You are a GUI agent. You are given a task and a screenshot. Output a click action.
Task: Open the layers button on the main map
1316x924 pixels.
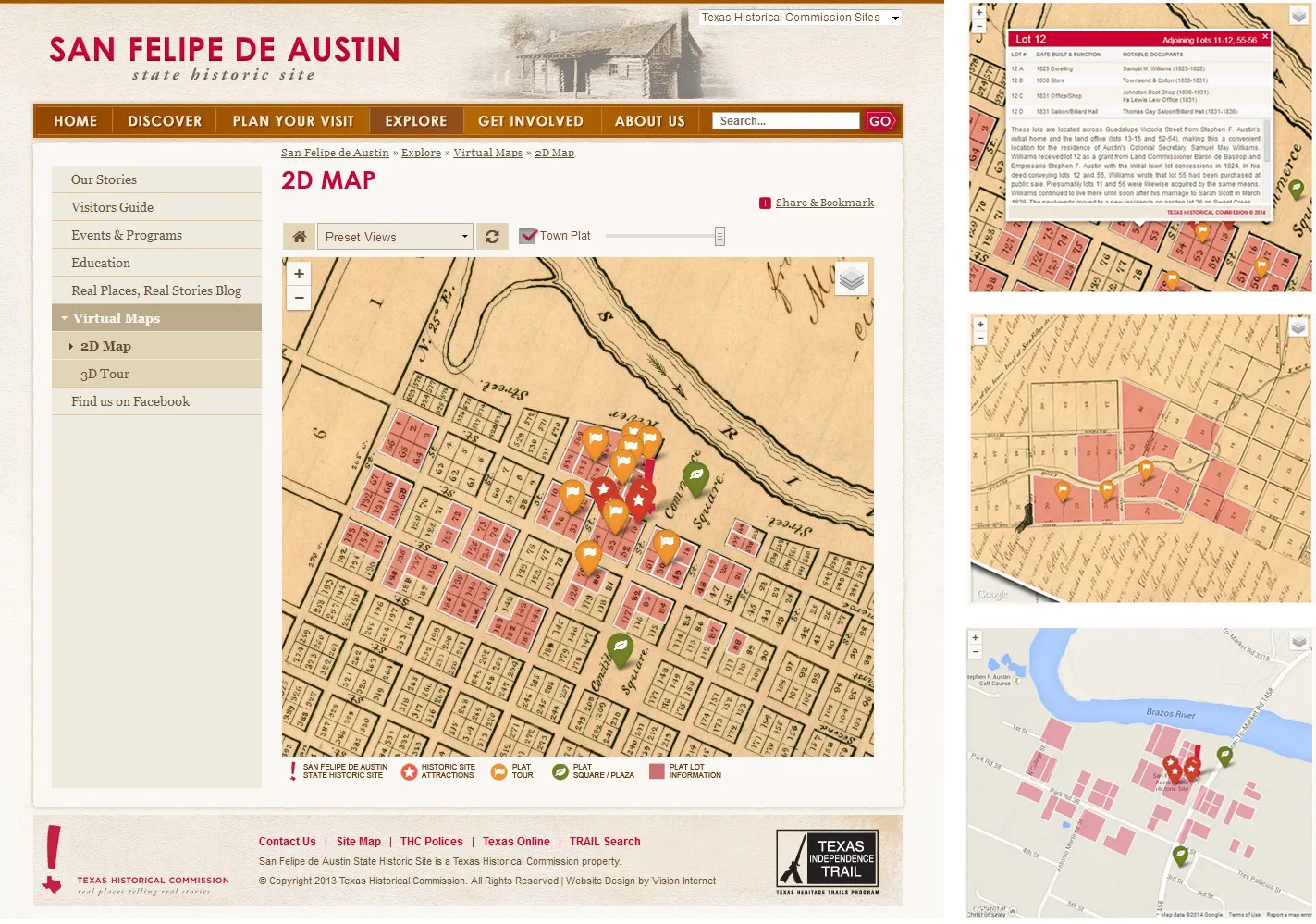pyautogui.click(x=852, y=278)
